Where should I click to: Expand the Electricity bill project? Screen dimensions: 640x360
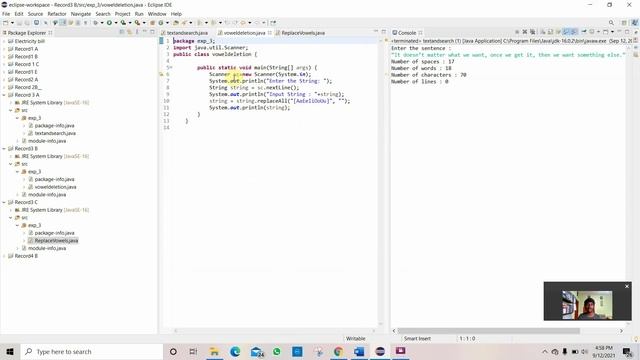(4, 41)
